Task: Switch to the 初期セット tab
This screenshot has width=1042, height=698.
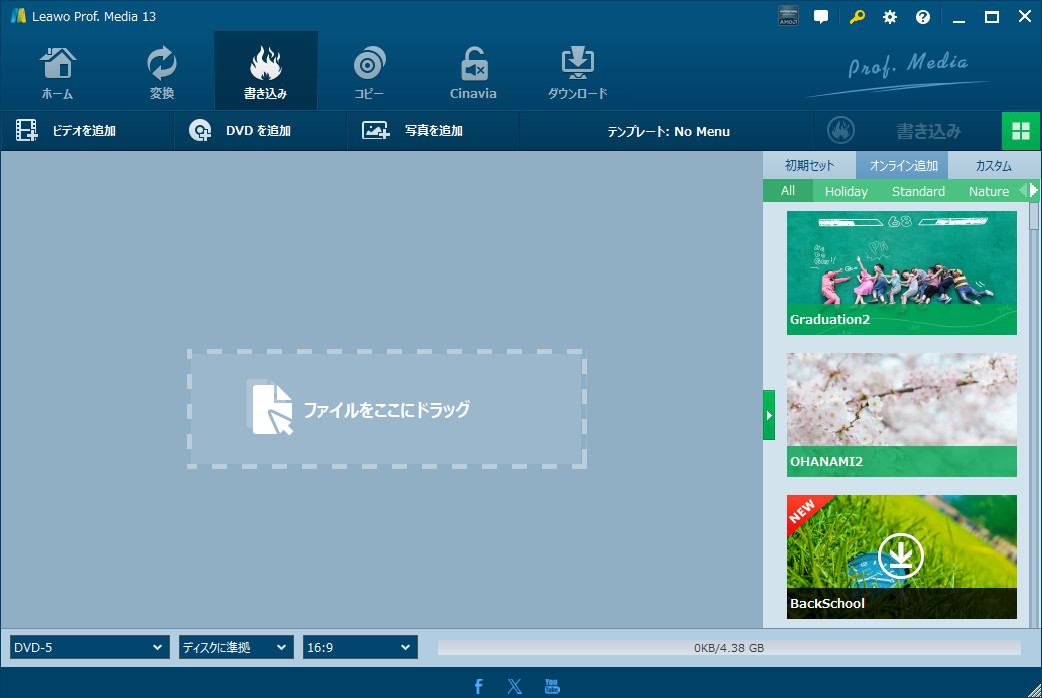Action: (x=809, y=166)
